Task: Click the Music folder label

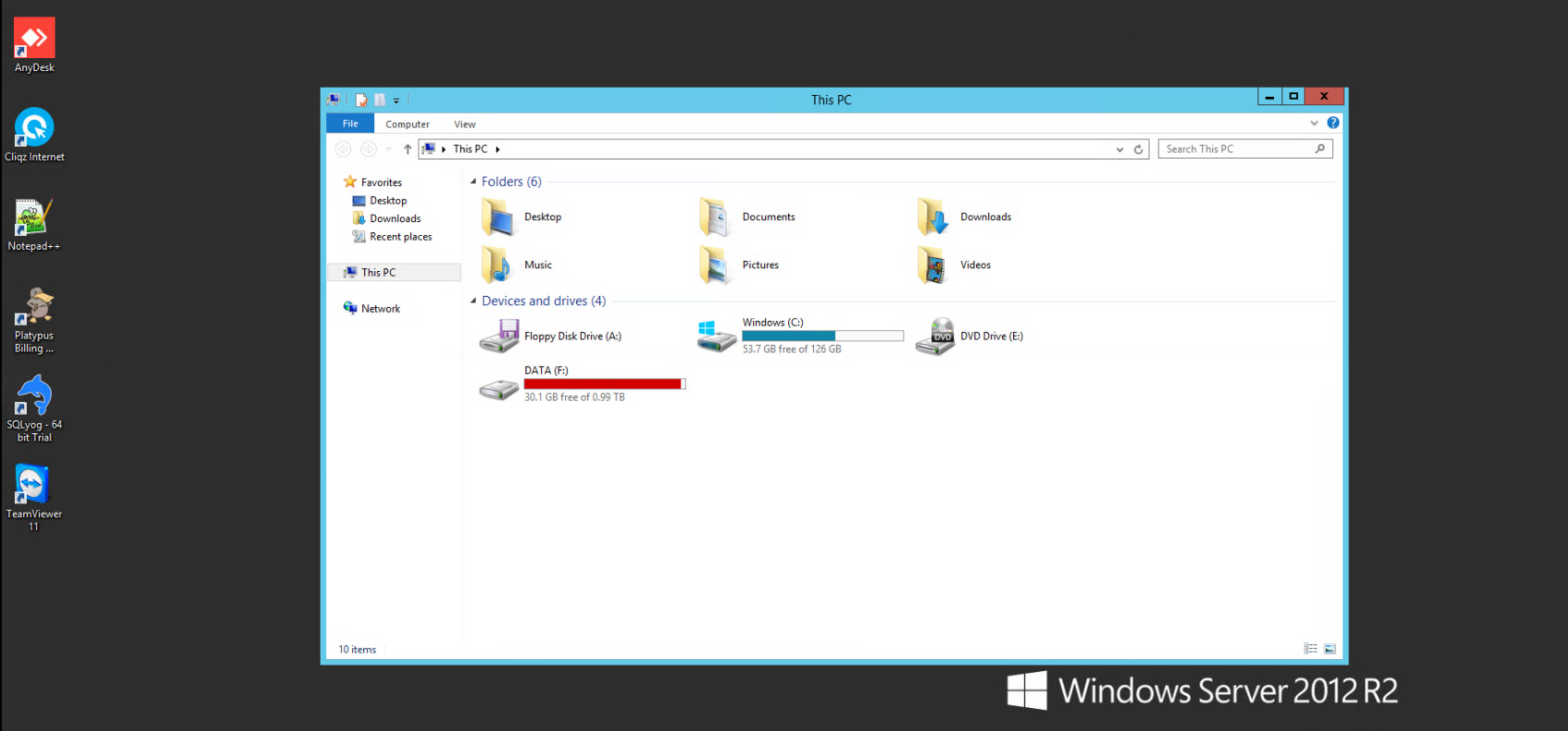Action: [x=538, y=265]
